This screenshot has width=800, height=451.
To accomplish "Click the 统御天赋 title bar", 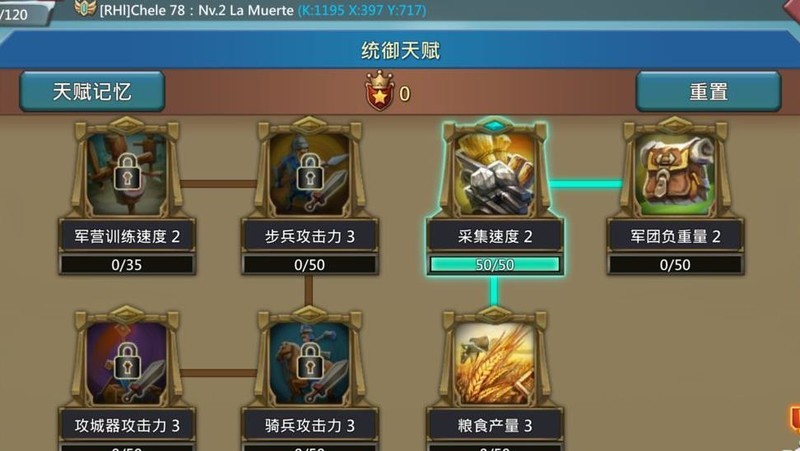I will (x=400, y=50).
